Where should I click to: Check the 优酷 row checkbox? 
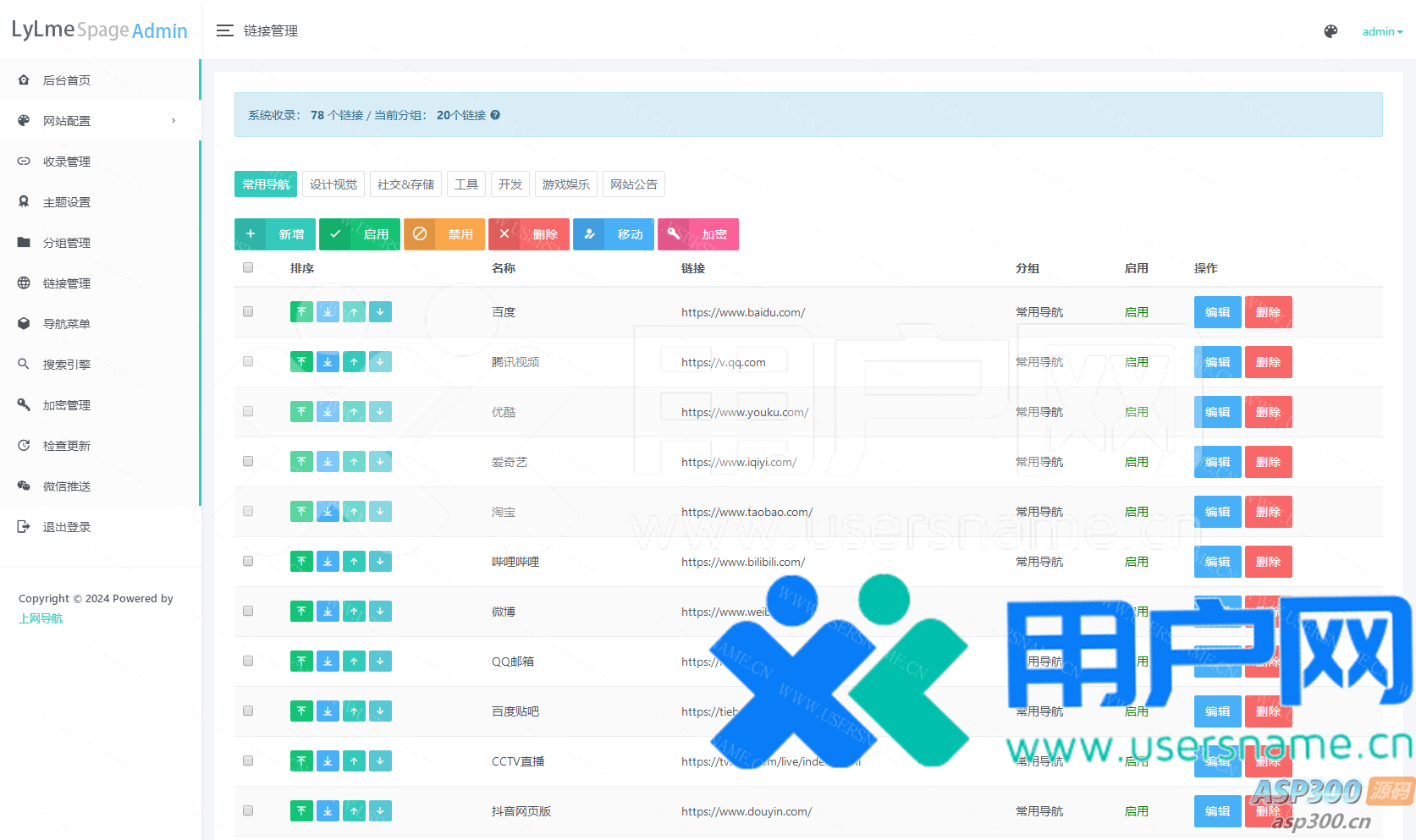click(248, 411)
